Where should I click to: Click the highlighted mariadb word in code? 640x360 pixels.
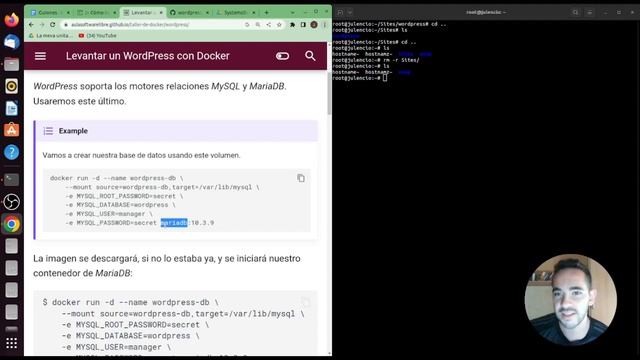click(174, 223)
